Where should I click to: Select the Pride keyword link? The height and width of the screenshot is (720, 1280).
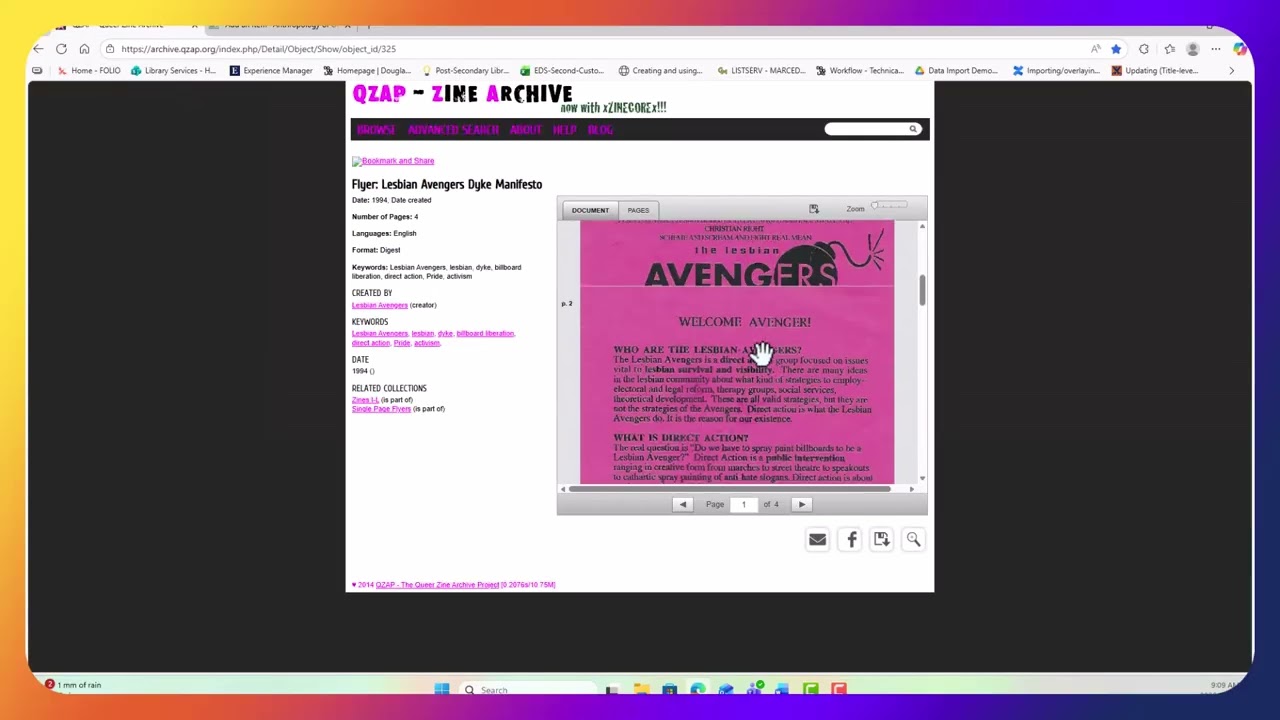402,343
